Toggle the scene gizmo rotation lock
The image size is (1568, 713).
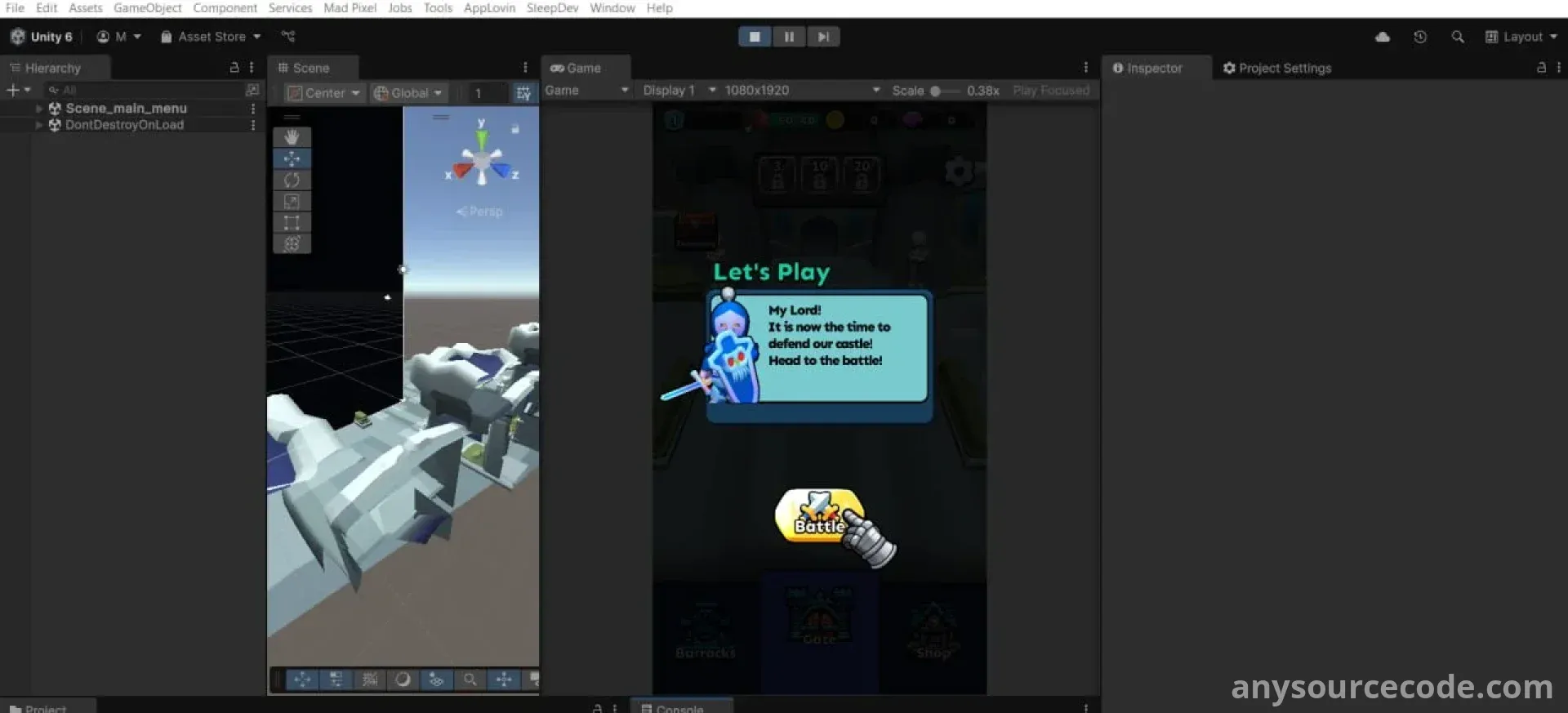515,128
